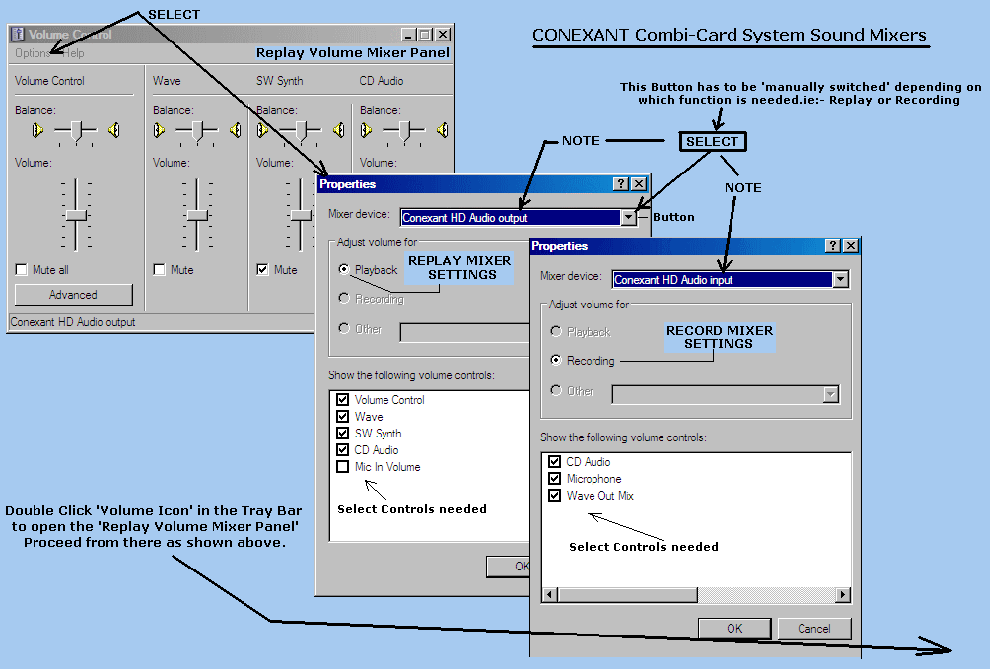
Task: Click left speaker icon of Volume Control balance
Action: coord(38,131)
